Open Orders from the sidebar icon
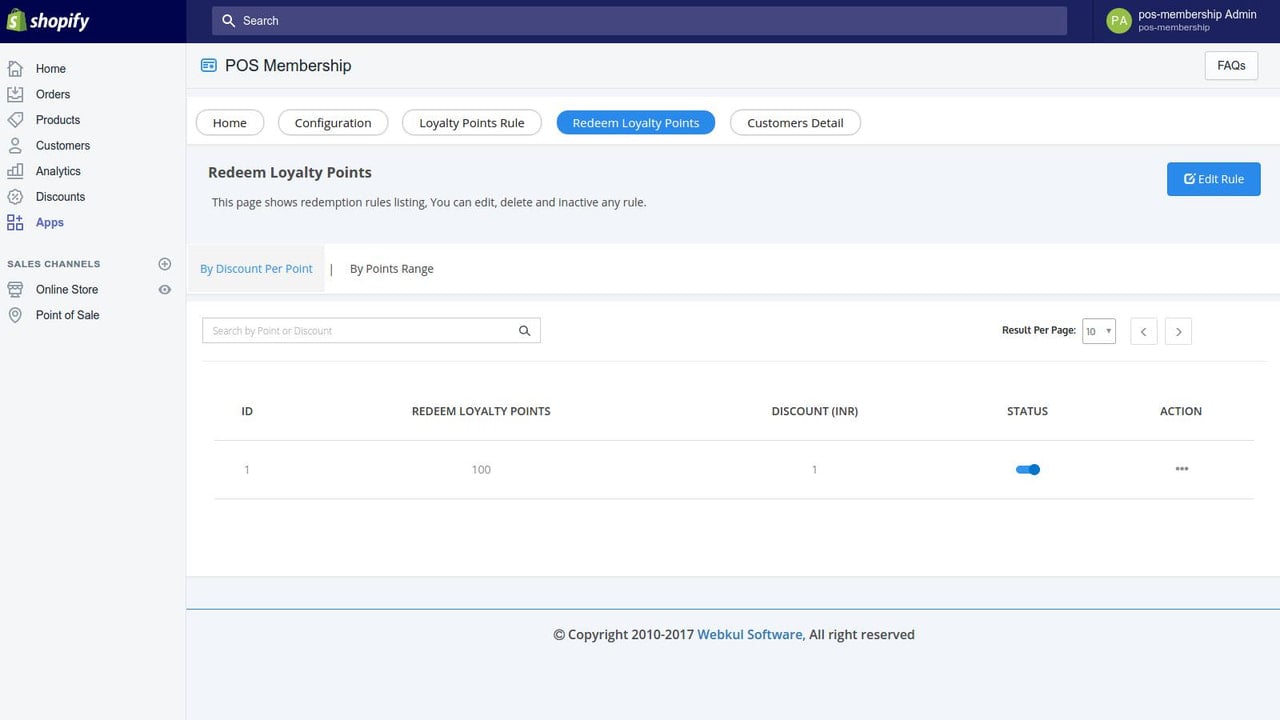Viewport: 1280px width, 720px height. (15, 94)
